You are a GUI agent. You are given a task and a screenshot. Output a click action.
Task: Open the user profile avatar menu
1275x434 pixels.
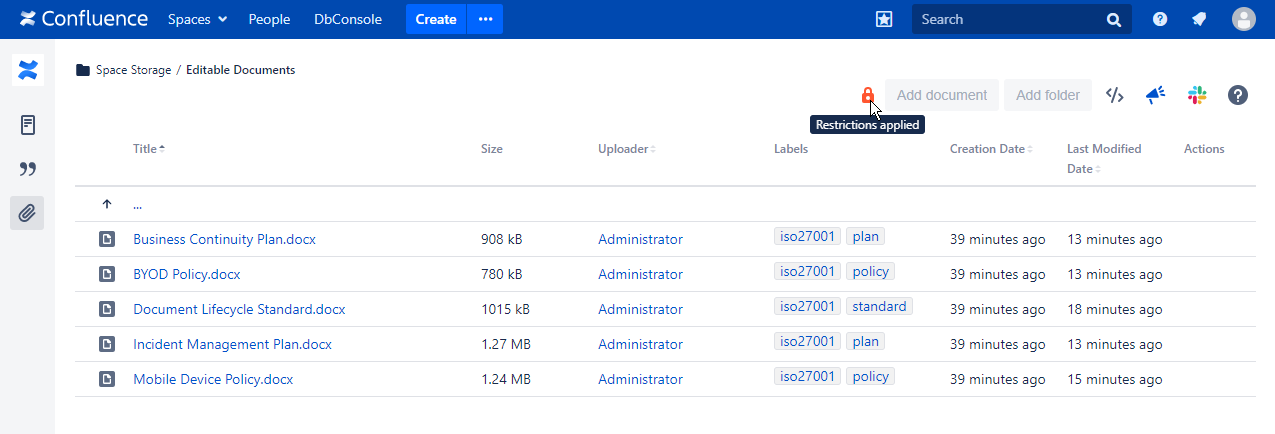tap(1243, 19)
